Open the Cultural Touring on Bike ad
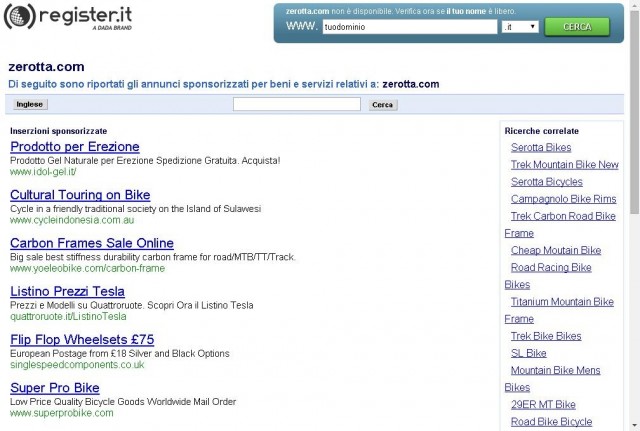The width and height of the screenshot is (640, 431). pyautogui.click(x=80, y=195)
